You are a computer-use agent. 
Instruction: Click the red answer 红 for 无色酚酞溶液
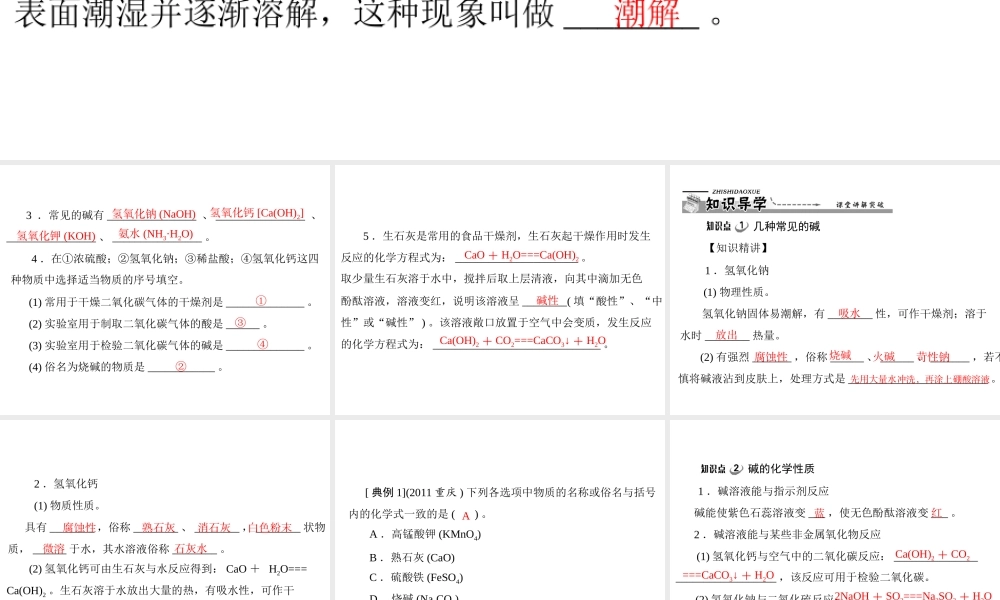[x=937, y=513]
